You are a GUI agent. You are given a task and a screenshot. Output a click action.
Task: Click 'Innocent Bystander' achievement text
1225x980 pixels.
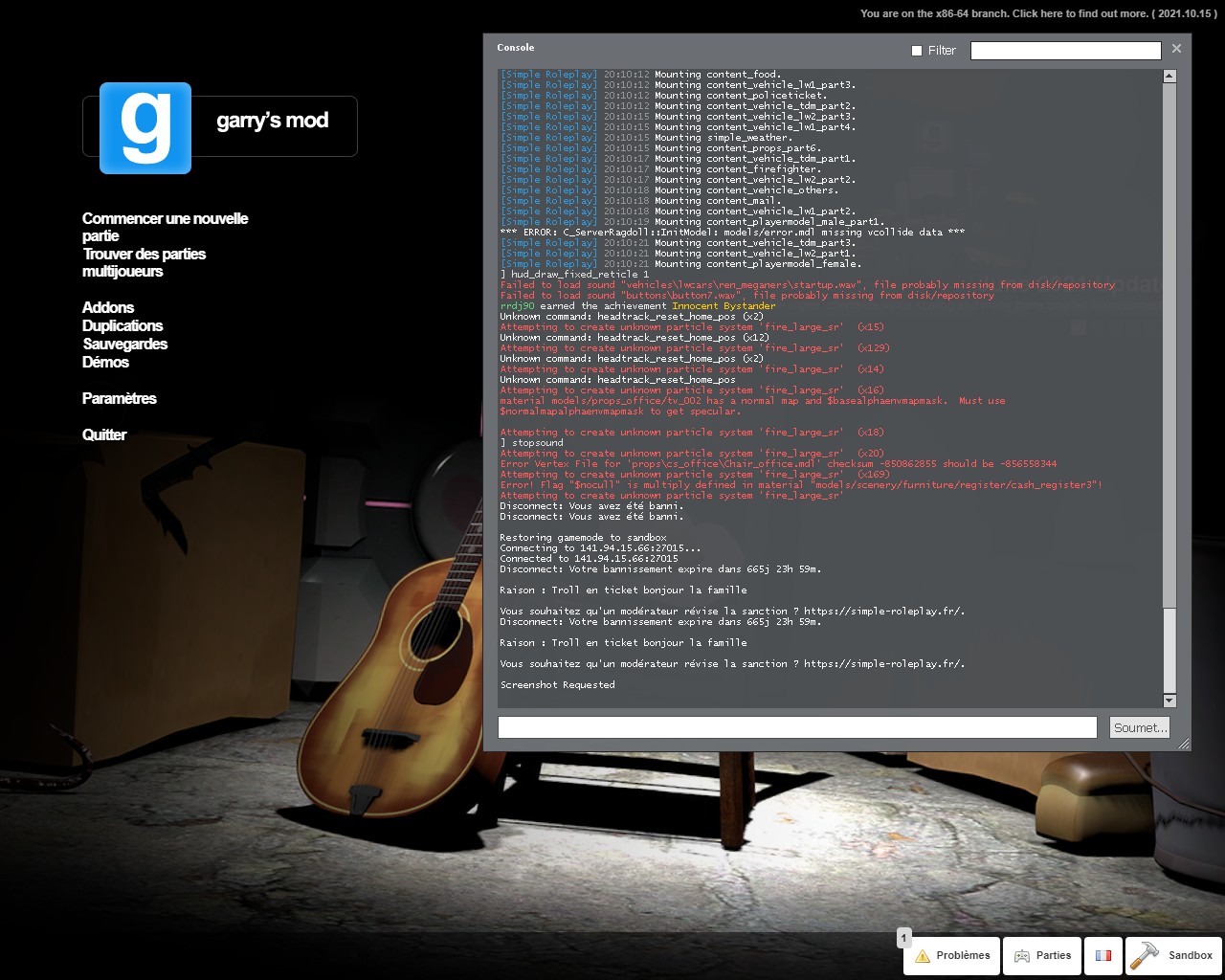pyautogui.click(x=724, y=306)
